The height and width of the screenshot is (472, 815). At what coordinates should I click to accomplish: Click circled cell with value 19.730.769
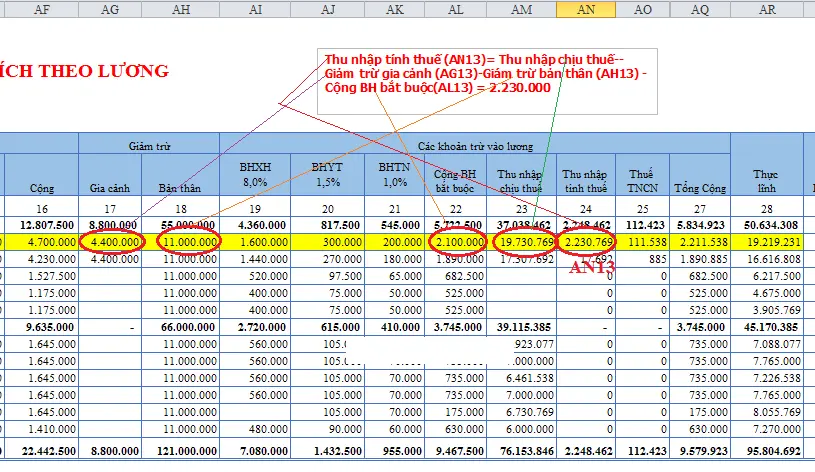point(521,242)
